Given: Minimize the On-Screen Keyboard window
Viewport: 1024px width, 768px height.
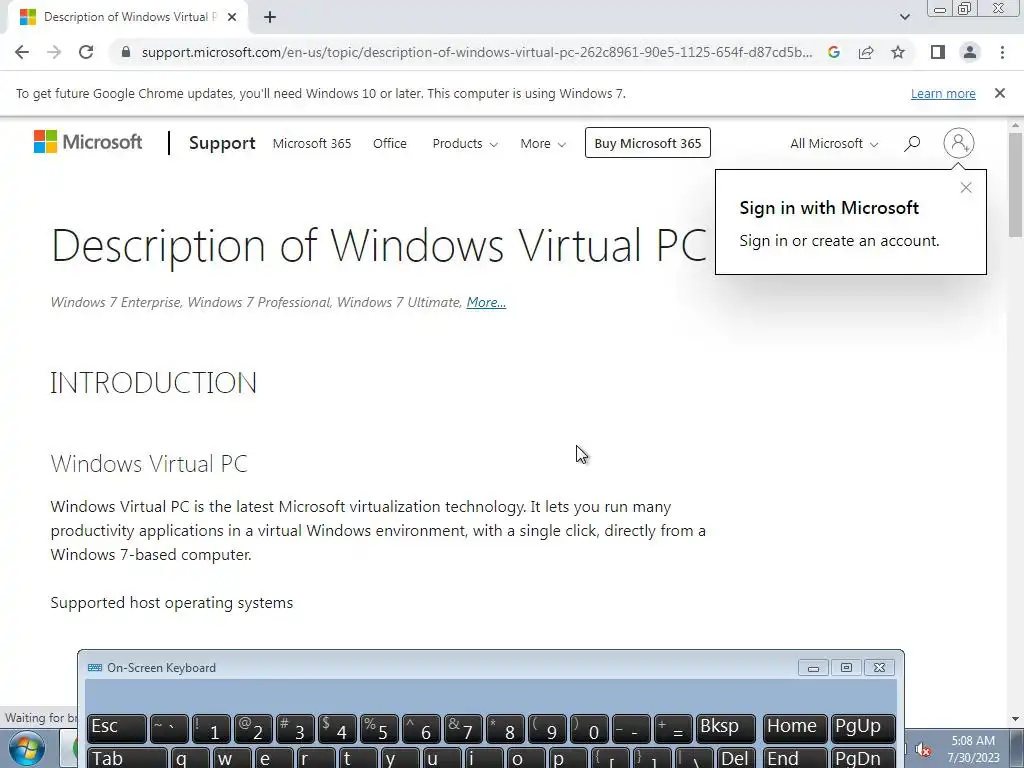Looking at the screenshot, I should point(813,667).
